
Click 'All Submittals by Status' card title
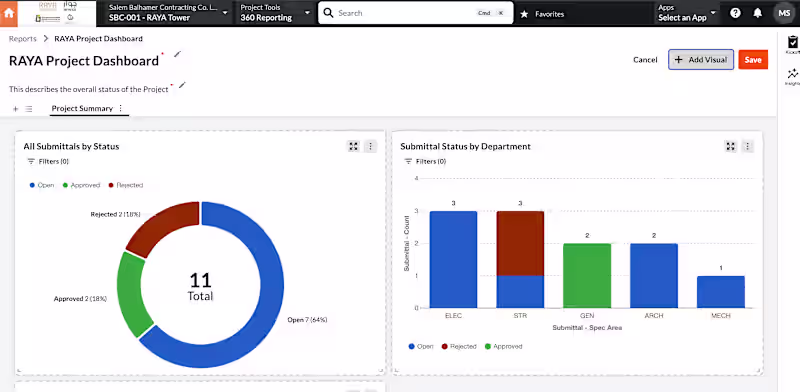point(71,146)
